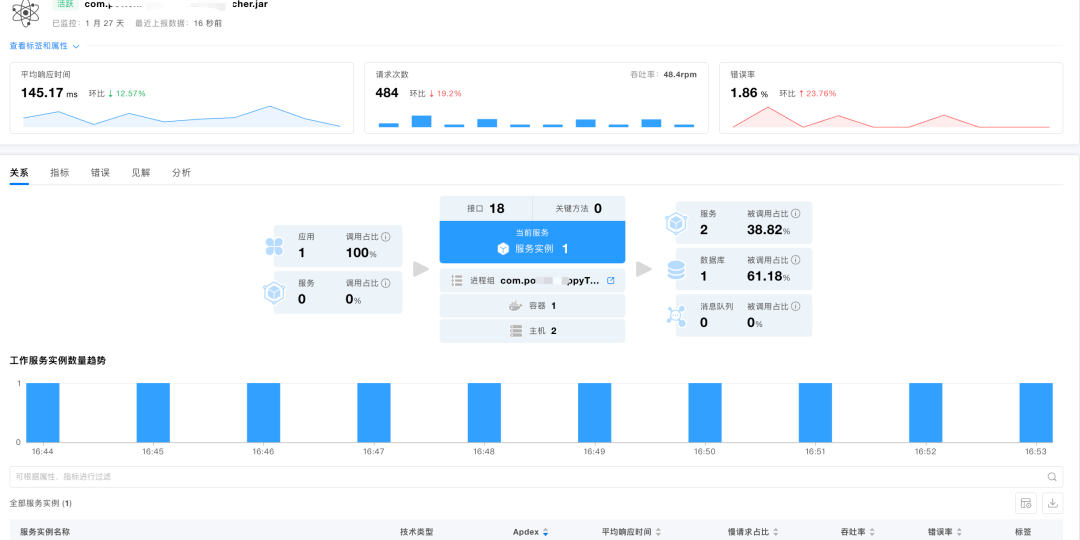Image resolution: width=1080 pixels, height=540 pixels.
Task: Click info icon beside database 被调用占比
Action: coord(795,259)
